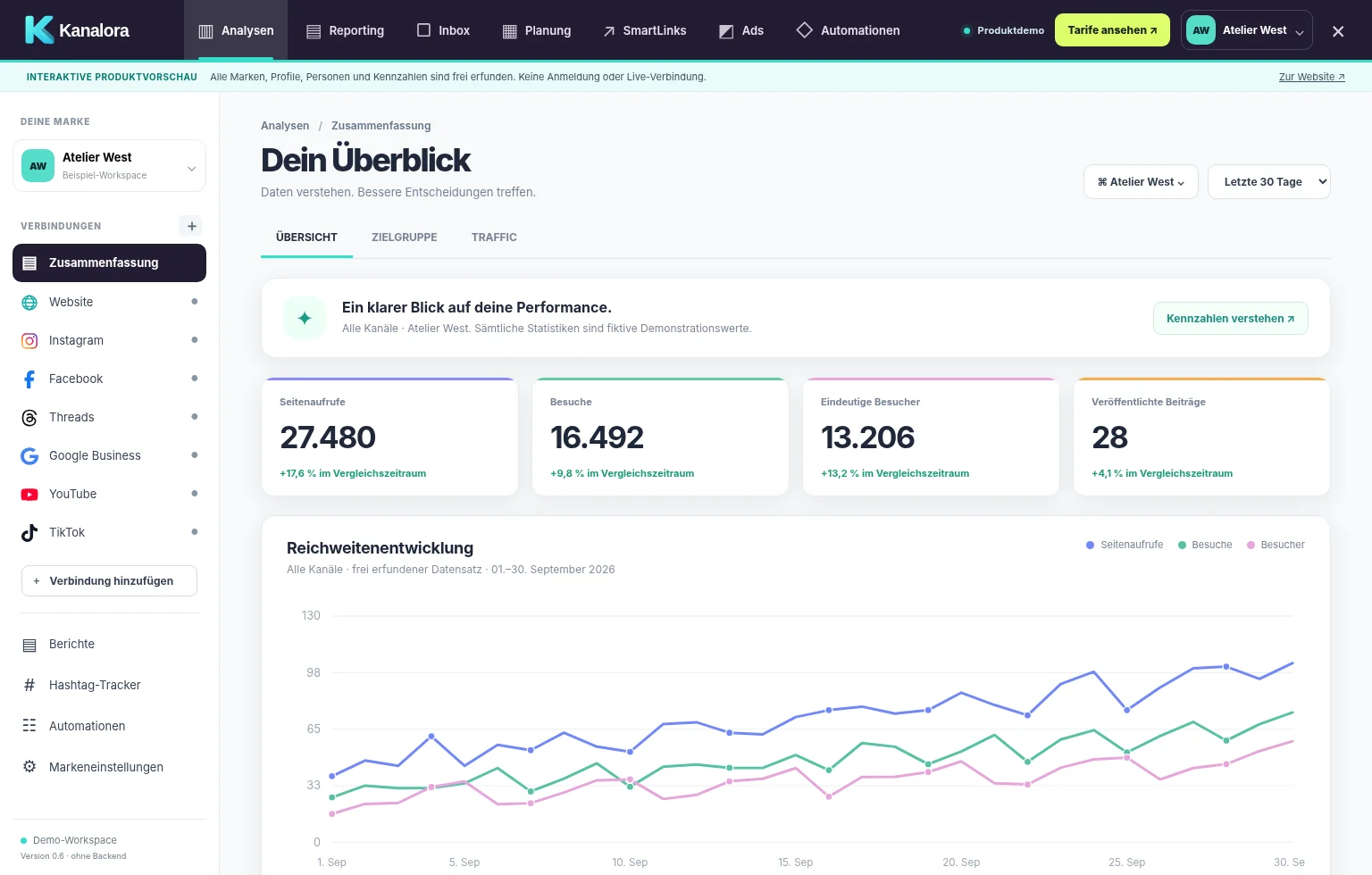Open the Atelier West brand filter dropdown
The image size is (1372, 875).
tap(1141, 182)
